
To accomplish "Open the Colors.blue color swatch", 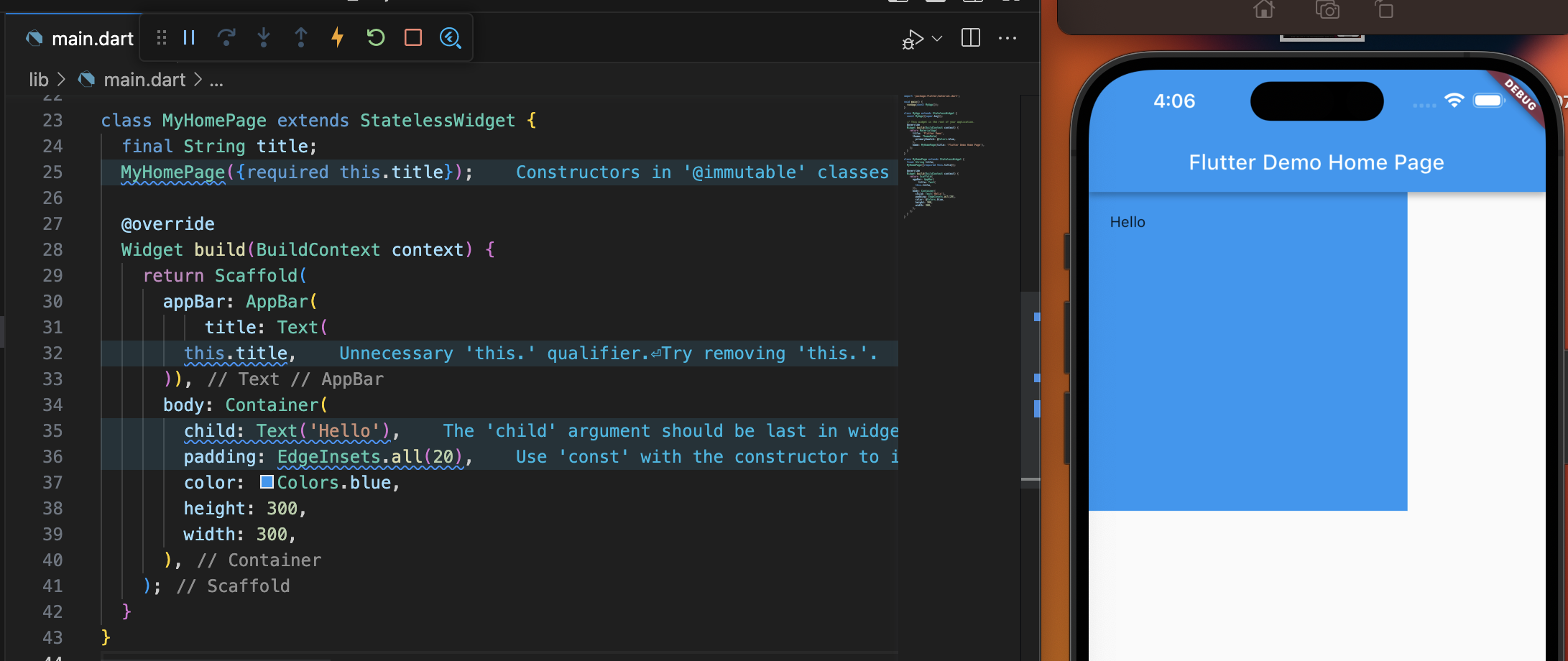I will (x=267, y=482).
